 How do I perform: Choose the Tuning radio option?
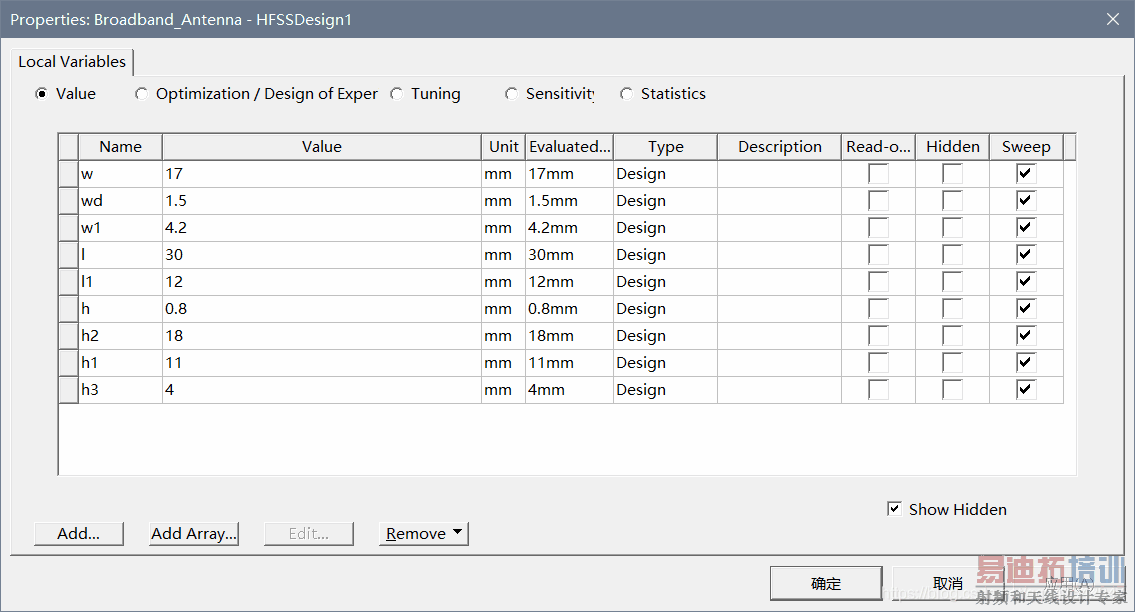(x=397, y=94)
